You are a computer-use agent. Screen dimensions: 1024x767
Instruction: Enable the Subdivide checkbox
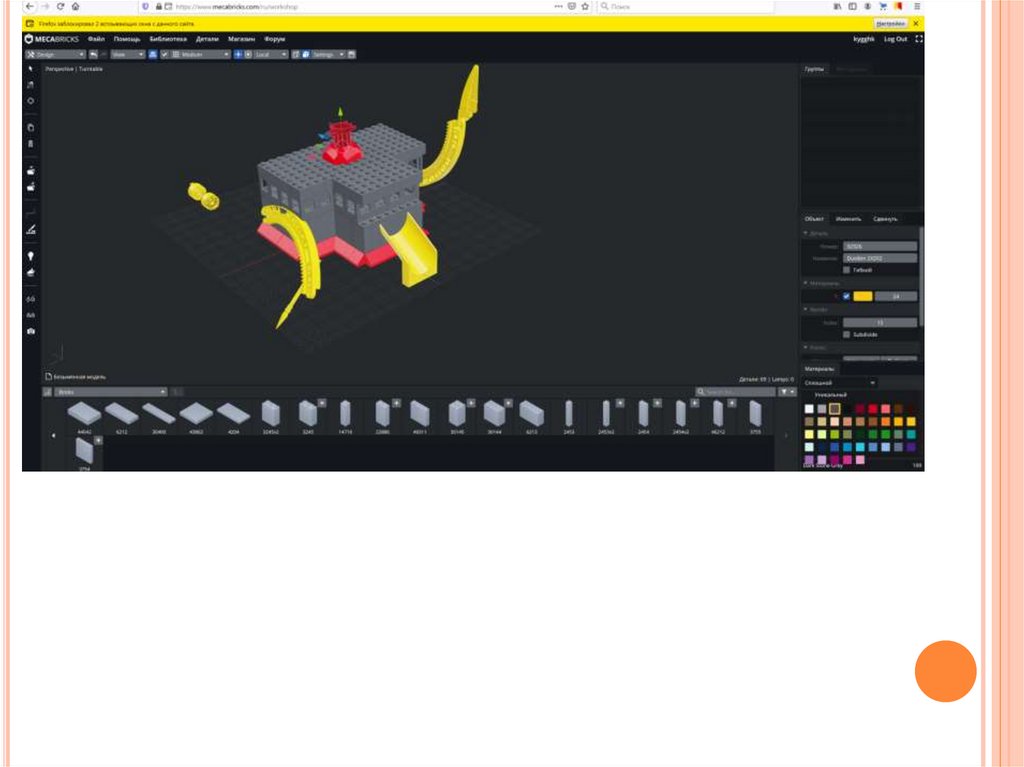coord(846,335)
